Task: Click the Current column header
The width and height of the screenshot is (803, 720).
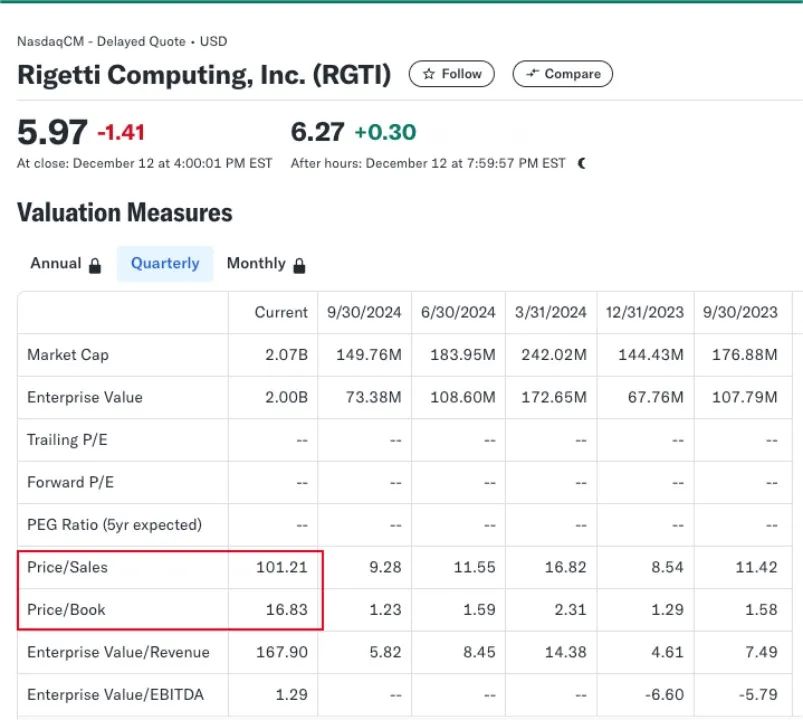Action: point(281,312)
